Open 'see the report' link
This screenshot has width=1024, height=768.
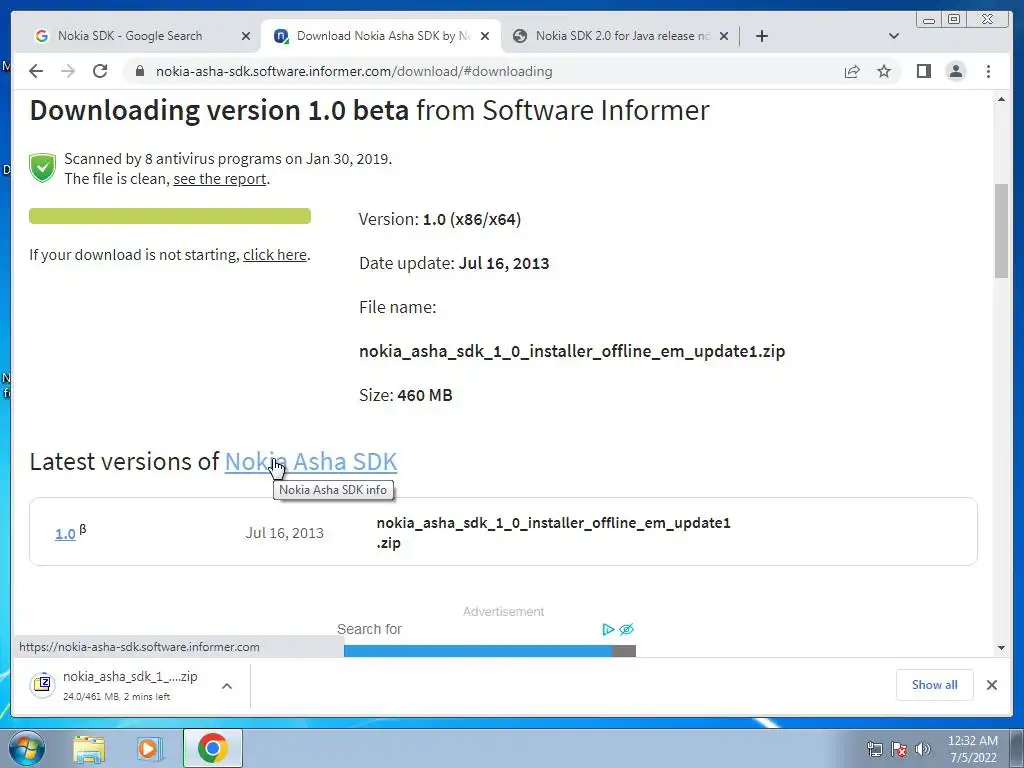pos(219,179)
